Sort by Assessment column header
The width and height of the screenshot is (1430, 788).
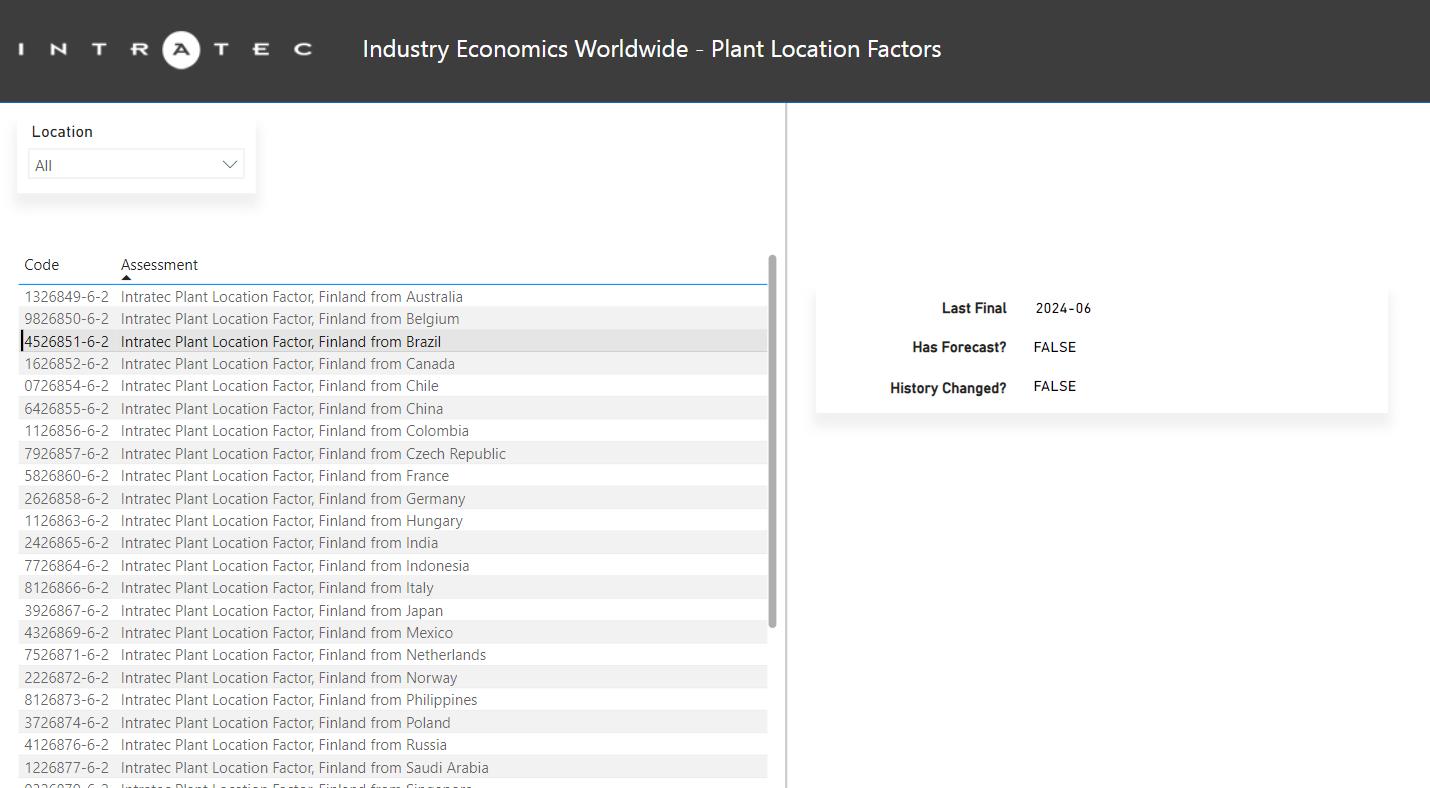(x=159, y=265)
